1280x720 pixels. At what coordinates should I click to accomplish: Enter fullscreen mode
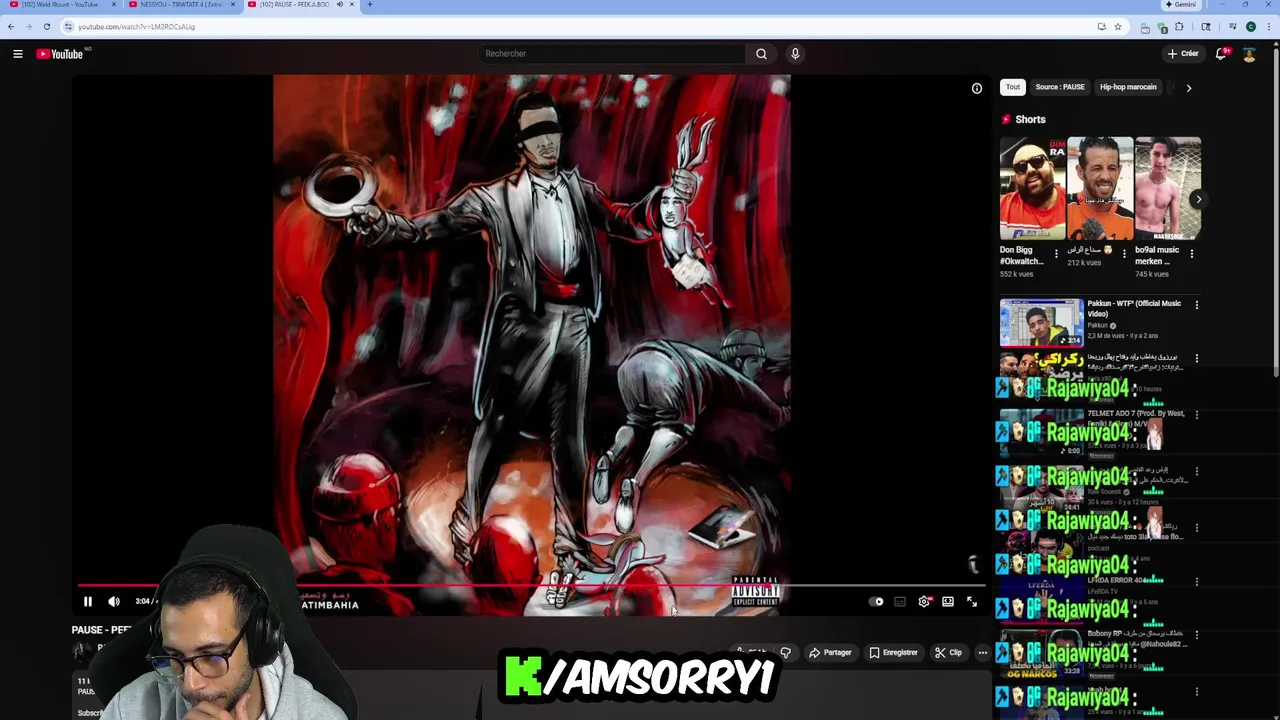point(972,602)
